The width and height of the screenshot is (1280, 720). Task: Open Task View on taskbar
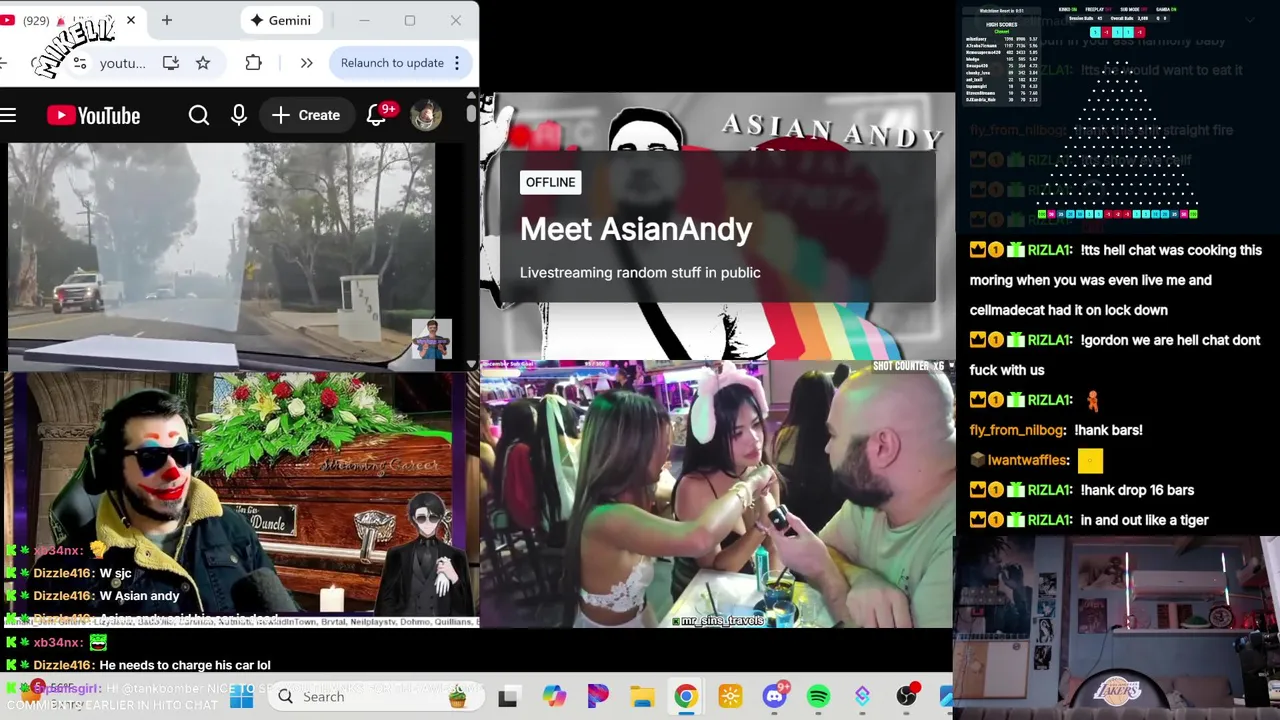(x=508, y=697)
